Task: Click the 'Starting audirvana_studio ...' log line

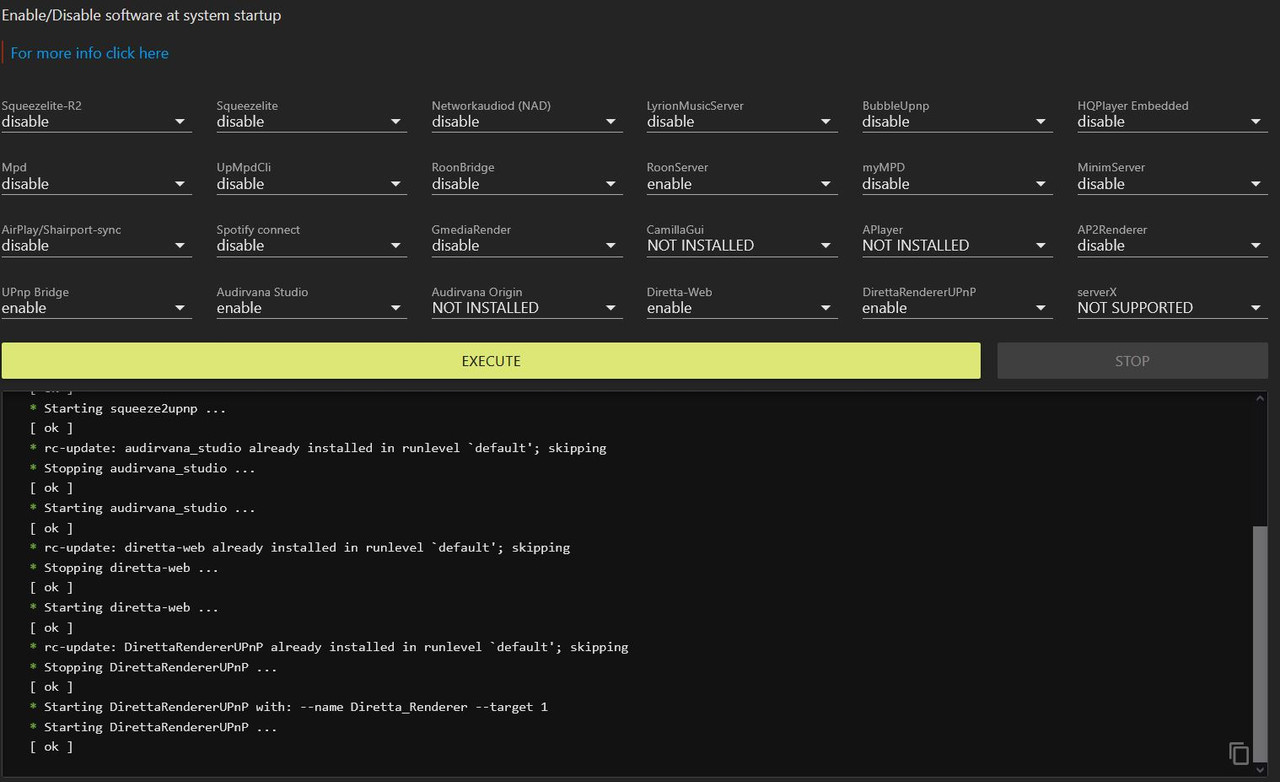Action: point(143,508)
